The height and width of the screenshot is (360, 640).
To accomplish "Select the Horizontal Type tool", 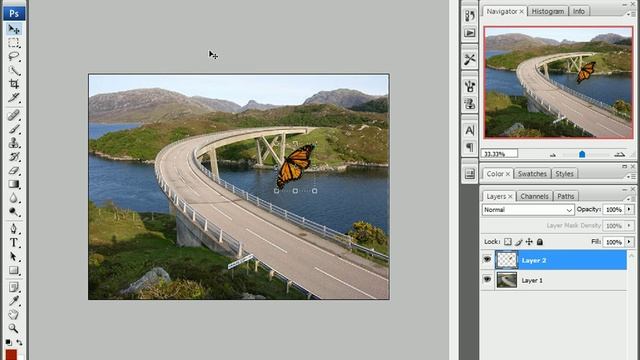I will [14, 243].
